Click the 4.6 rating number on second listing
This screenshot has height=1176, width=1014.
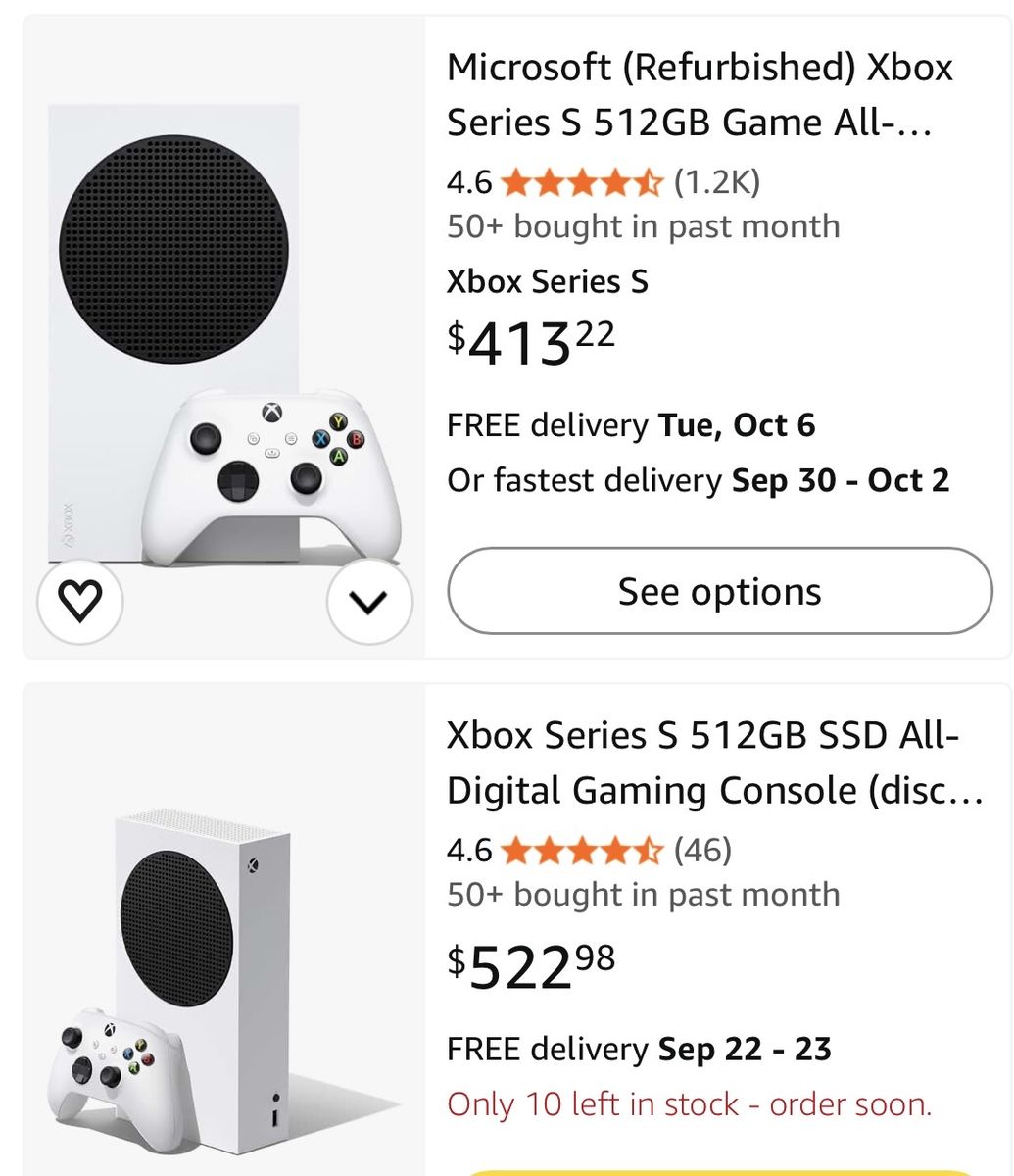tap(469, 850)
